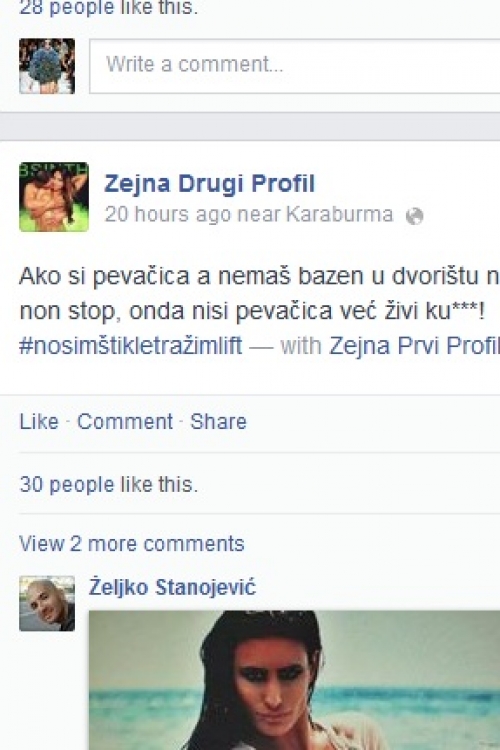Click Željko Stanojević's profile picture
Screen dimensions: 500x750
tap(47, 603)
